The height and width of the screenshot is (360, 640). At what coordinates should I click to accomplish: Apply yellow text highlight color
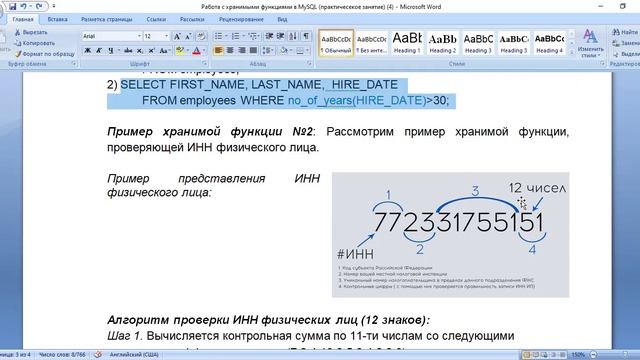coord(180,51)
